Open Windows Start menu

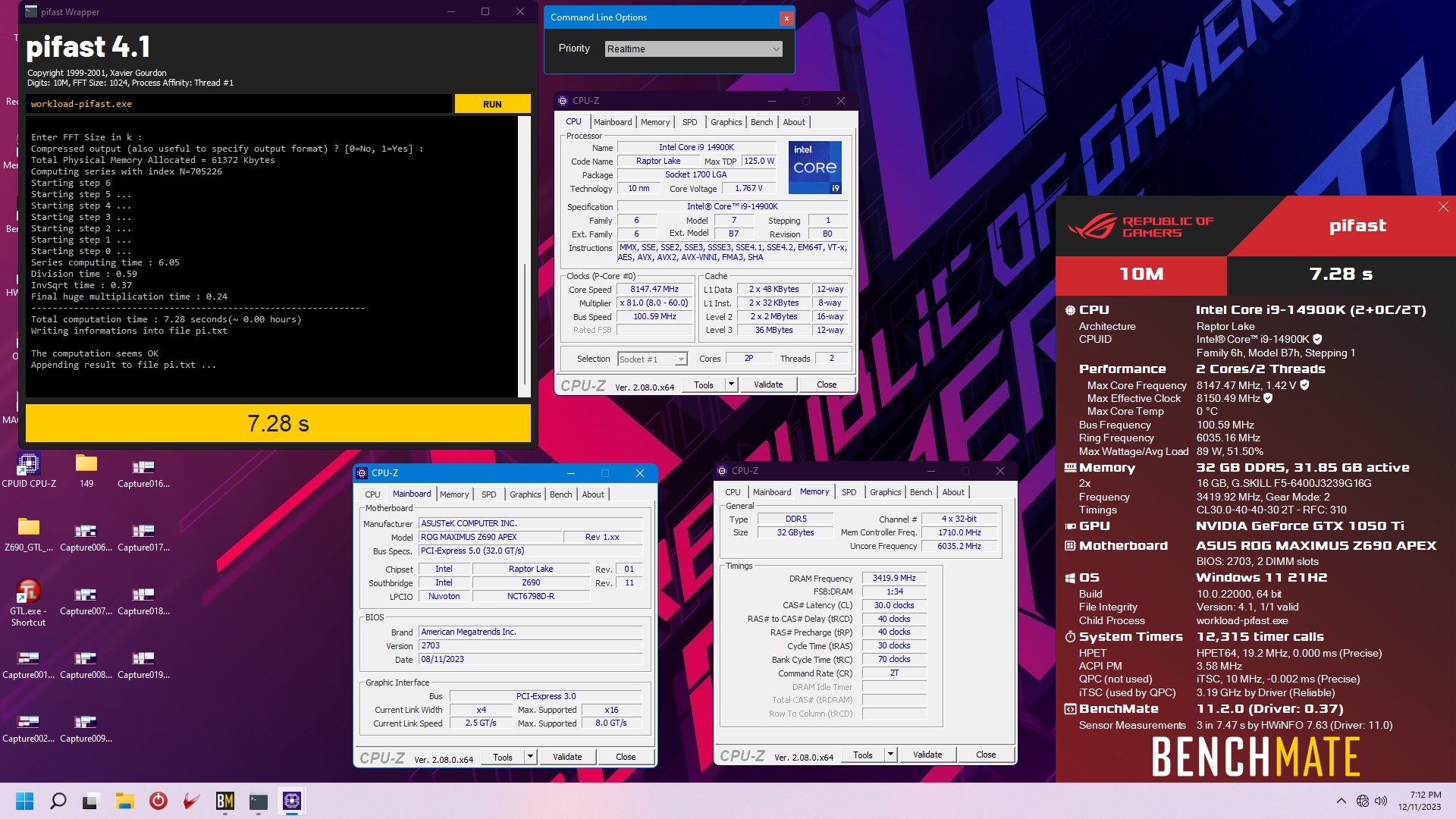[x=24, y=801]
